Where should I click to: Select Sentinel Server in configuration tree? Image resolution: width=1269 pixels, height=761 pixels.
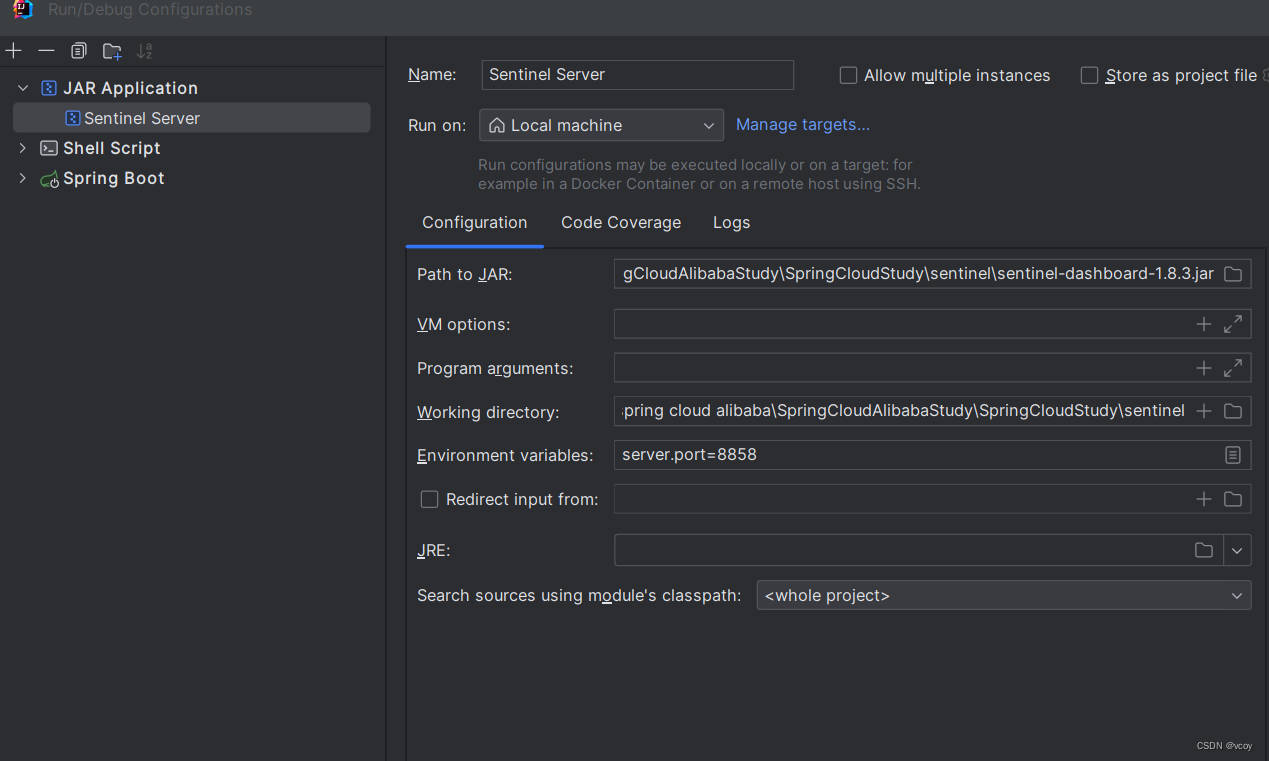coord(192,118)
